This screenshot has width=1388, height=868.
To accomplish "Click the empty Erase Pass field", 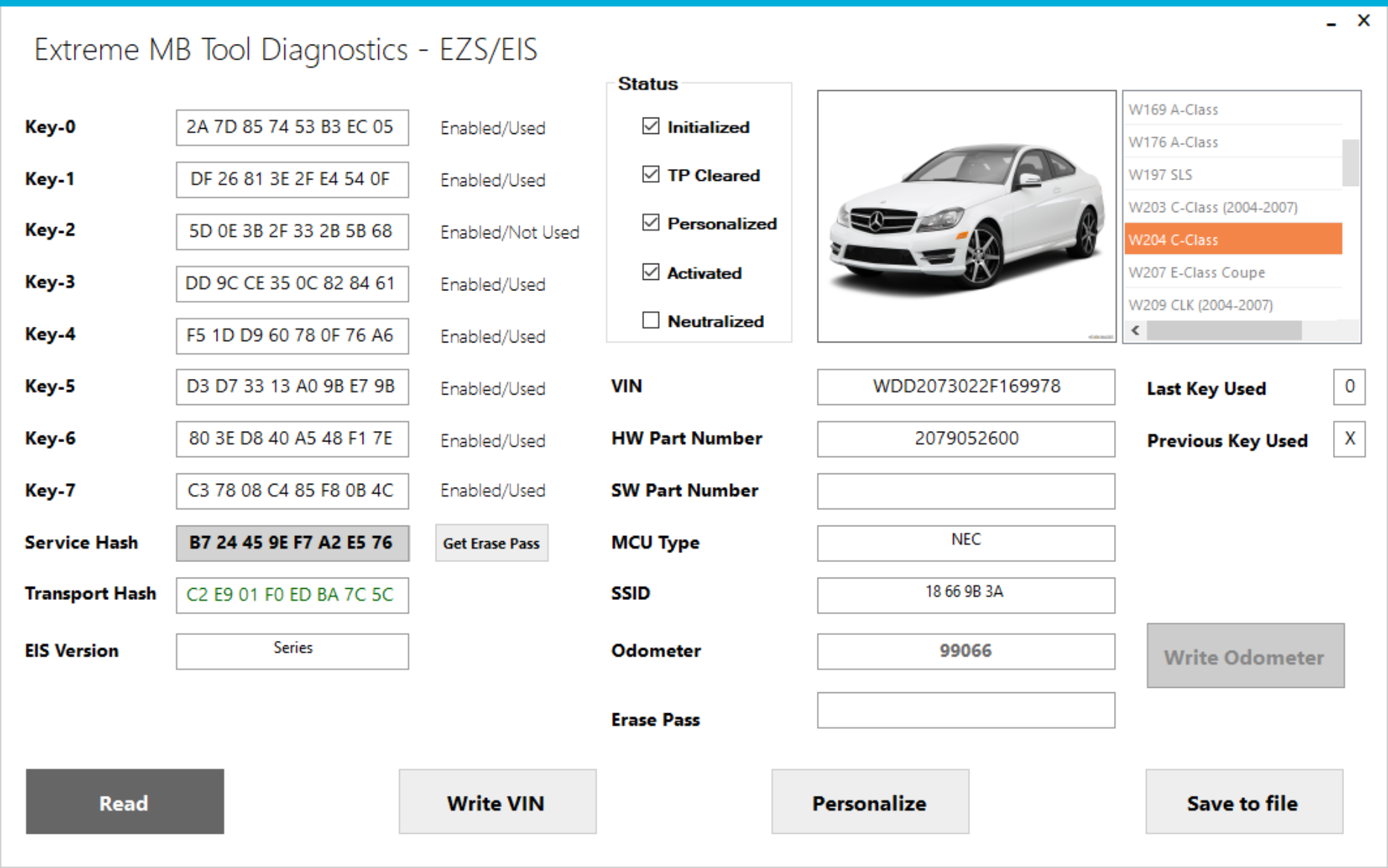I will pyautogui.click(x=966, y=710).
